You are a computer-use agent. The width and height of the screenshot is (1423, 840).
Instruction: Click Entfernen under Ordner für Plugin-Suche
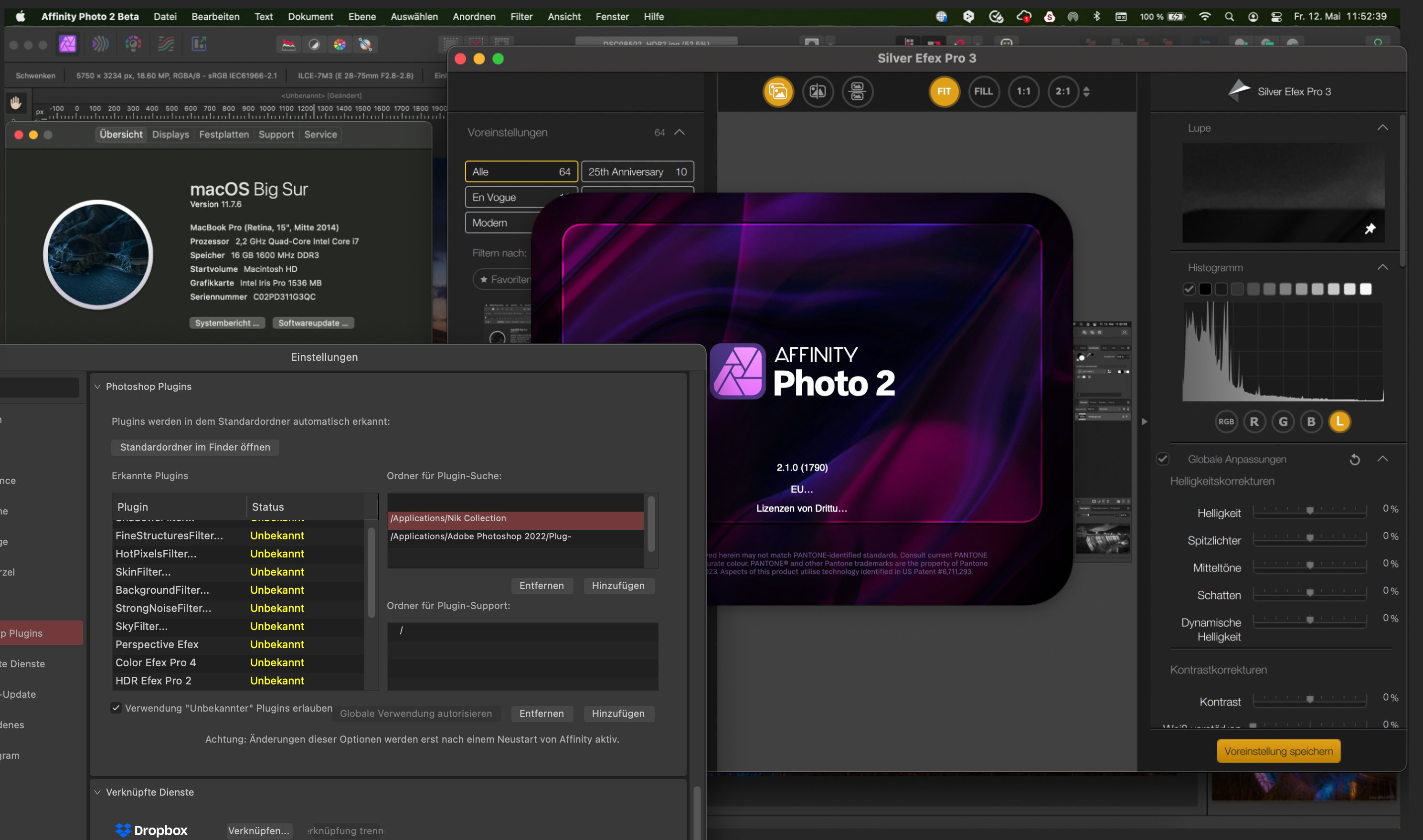click(x=542, y=585)
